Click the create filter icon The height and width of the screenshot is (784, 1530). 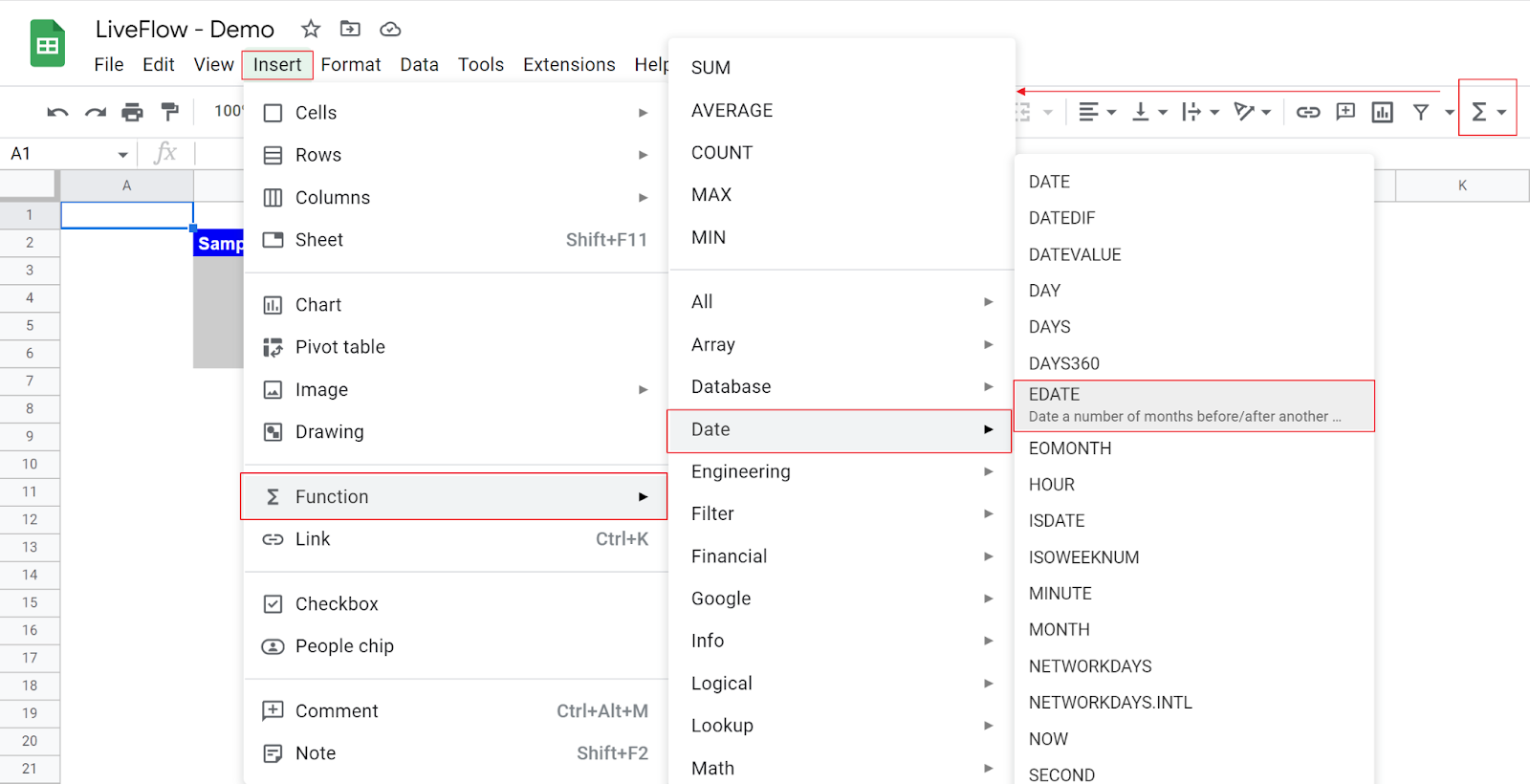click(x=1421, y=112)
